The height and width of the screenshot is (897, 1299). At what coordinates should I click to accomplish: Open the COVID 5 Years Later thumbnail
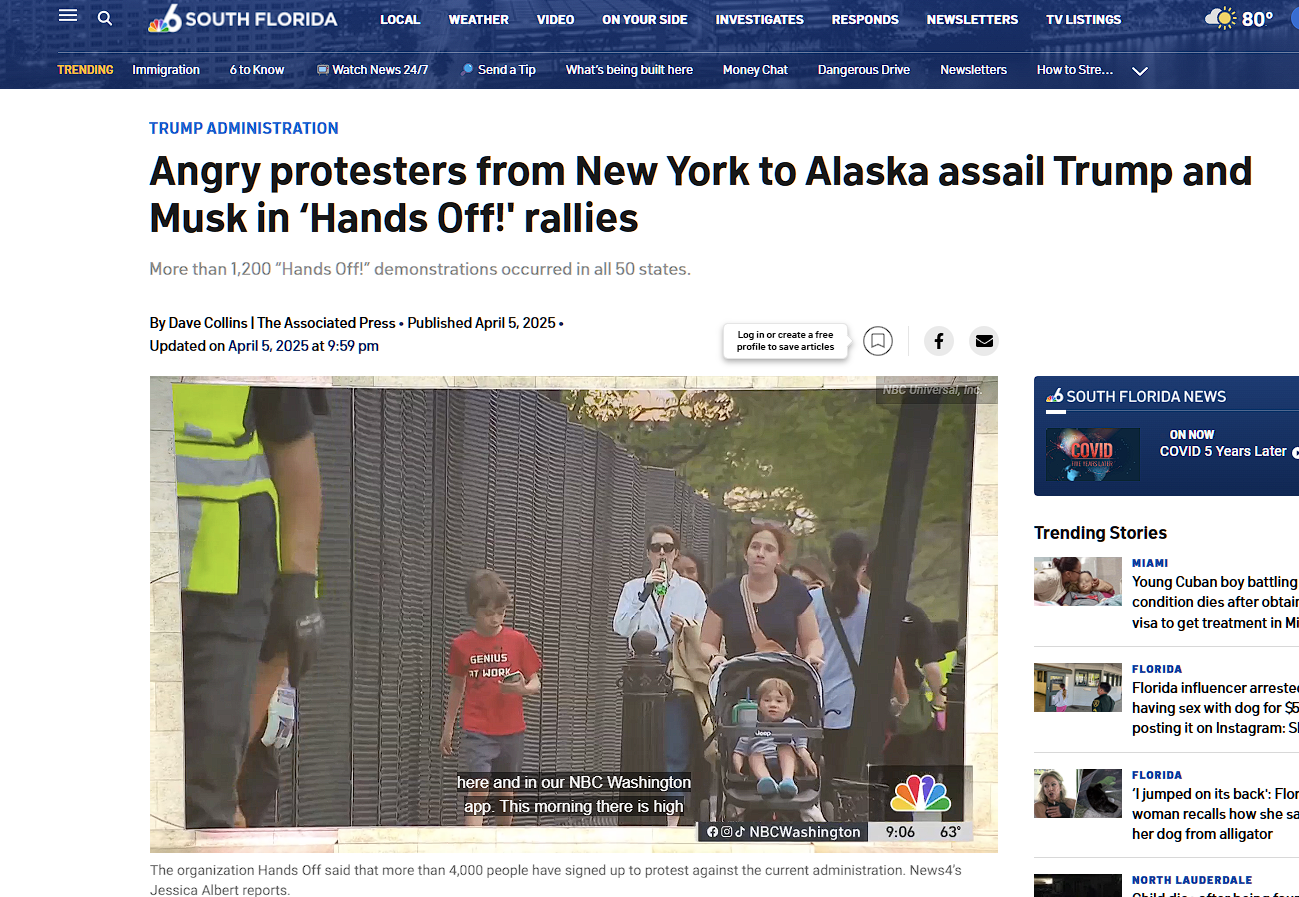[1093, 455]
